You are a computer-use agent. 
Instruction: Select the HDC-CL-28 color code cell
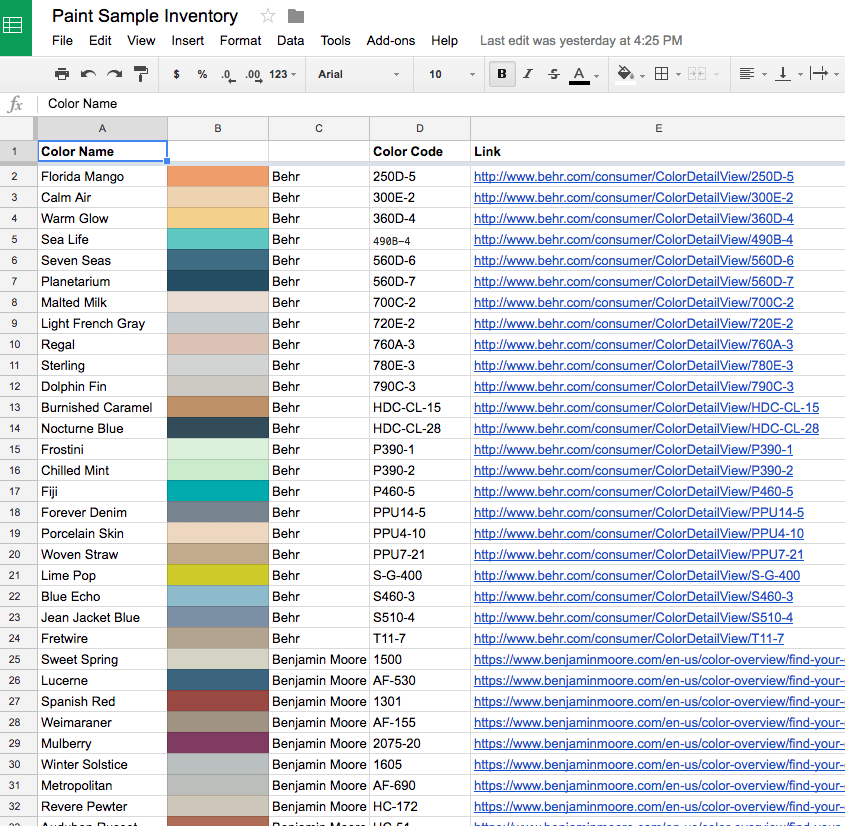click(x=420, y=429)
